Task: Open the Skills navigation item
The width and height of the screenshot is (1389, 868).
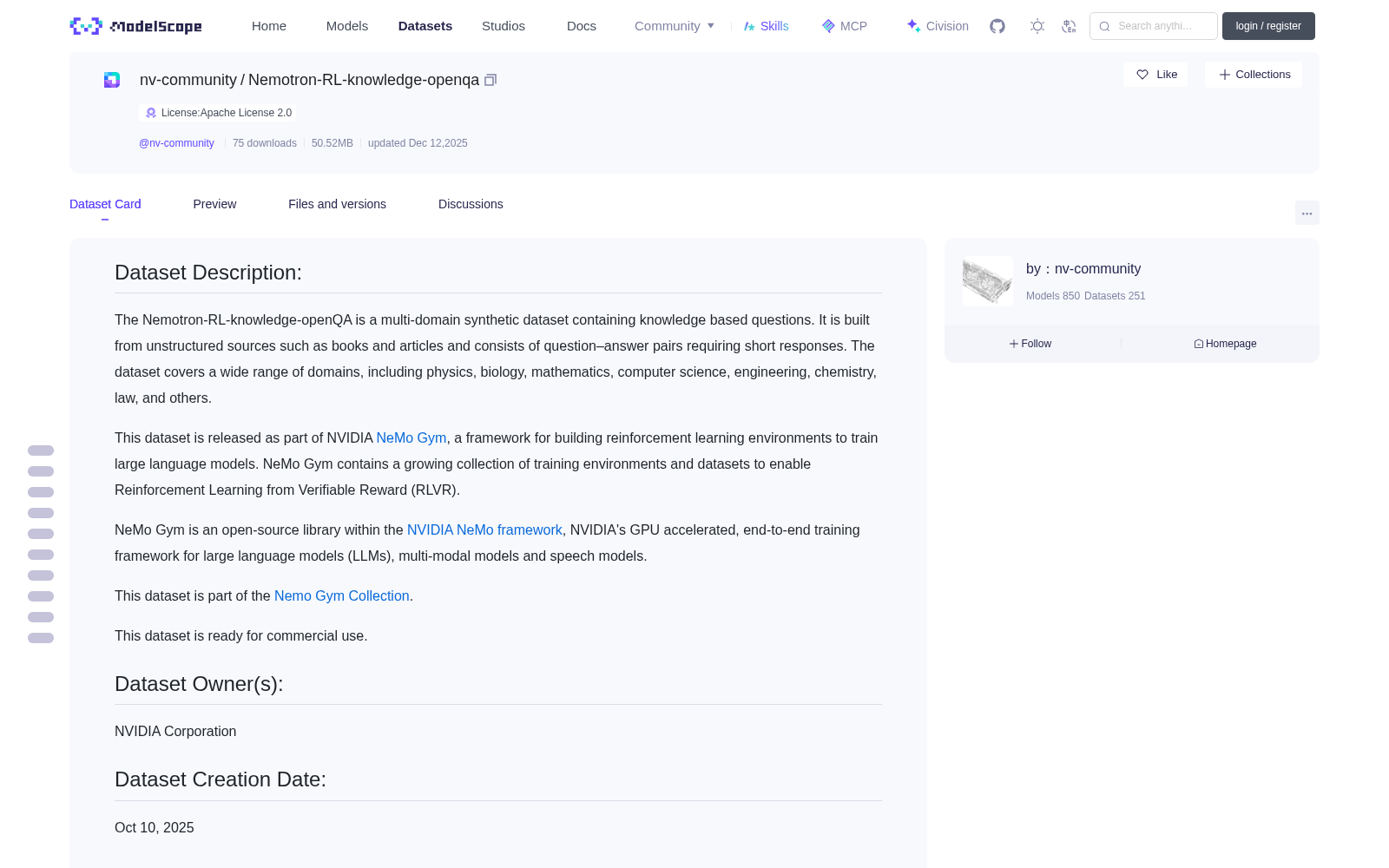Action: [766, 26]
